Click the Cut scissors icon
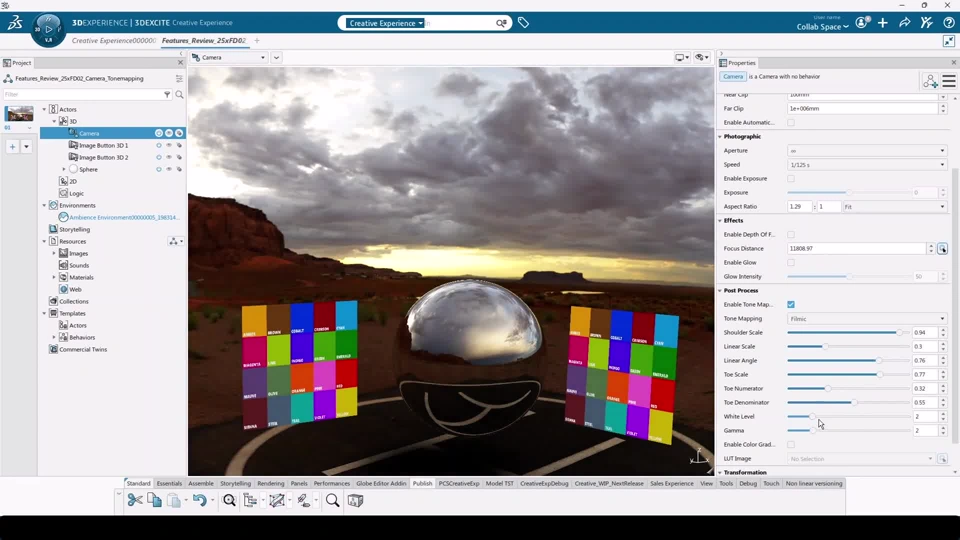The height and width of the screenshot is (540, 960). coord(135,500)
